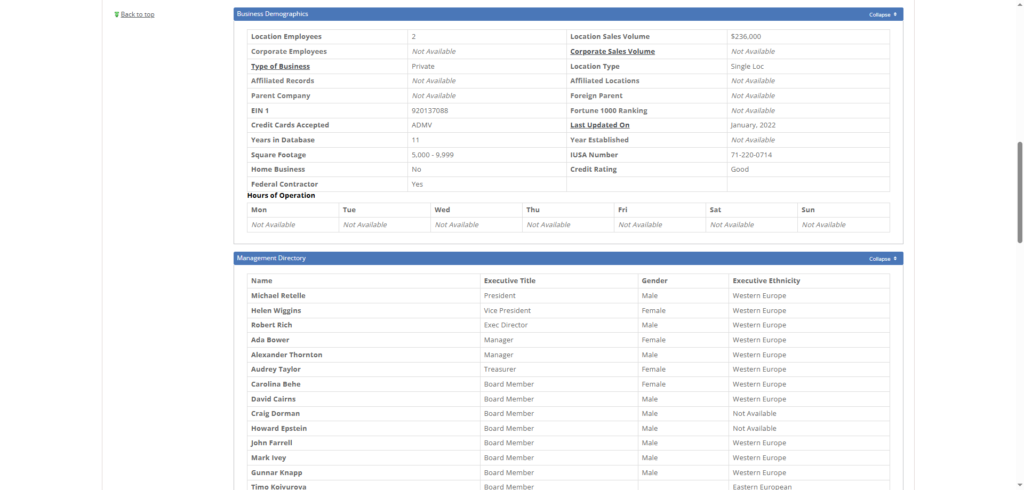1024x490 pixels.
Task: Click the Executive Ethnicity column header
Action: pos(766,281)
